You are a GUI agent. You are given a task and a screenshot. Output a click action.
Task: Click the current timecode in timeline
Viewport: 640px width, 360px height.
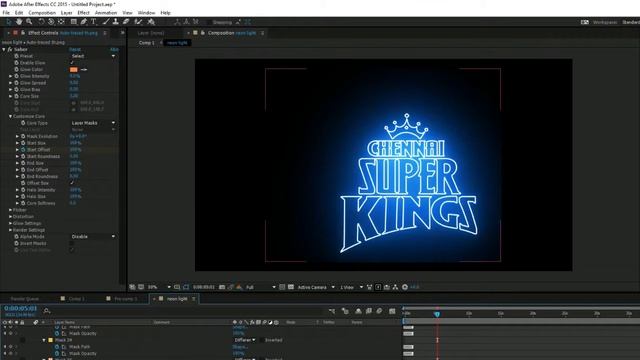click(20, 309)
